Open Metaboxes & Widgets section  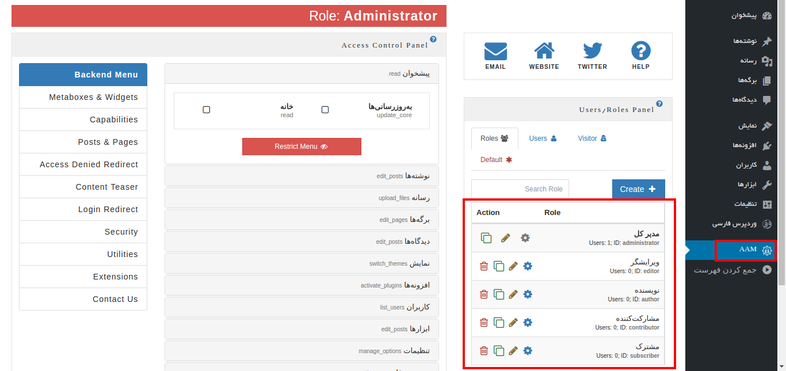[x=83, y=97]
